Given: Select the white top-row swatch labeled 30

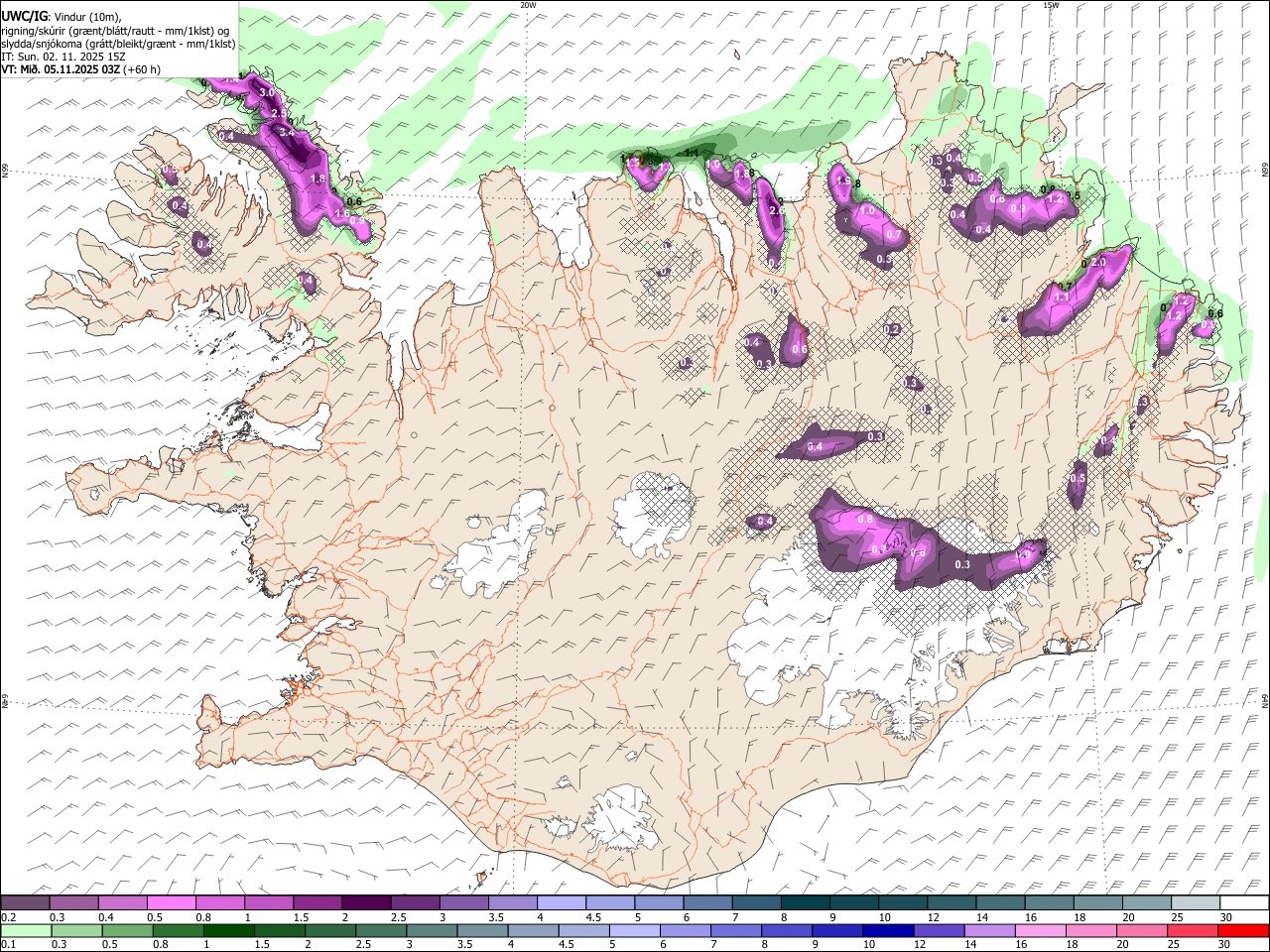Looking at the screenshot, I should point(1244,902).
